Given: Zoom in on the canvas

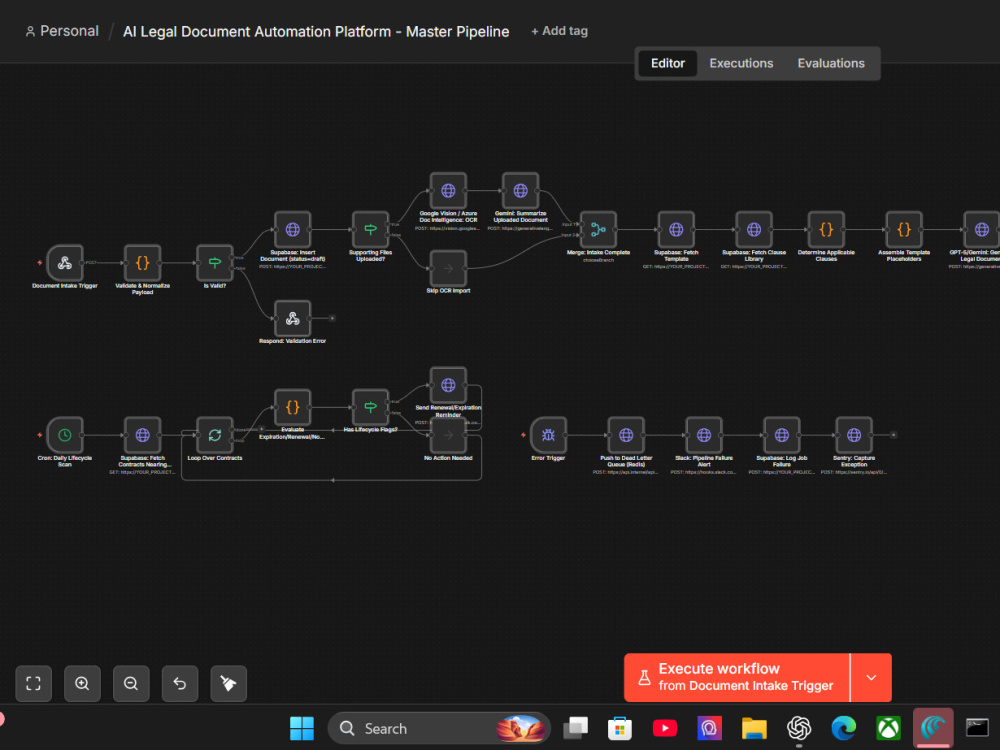Looking at the screenshot, I should [82, 684].
